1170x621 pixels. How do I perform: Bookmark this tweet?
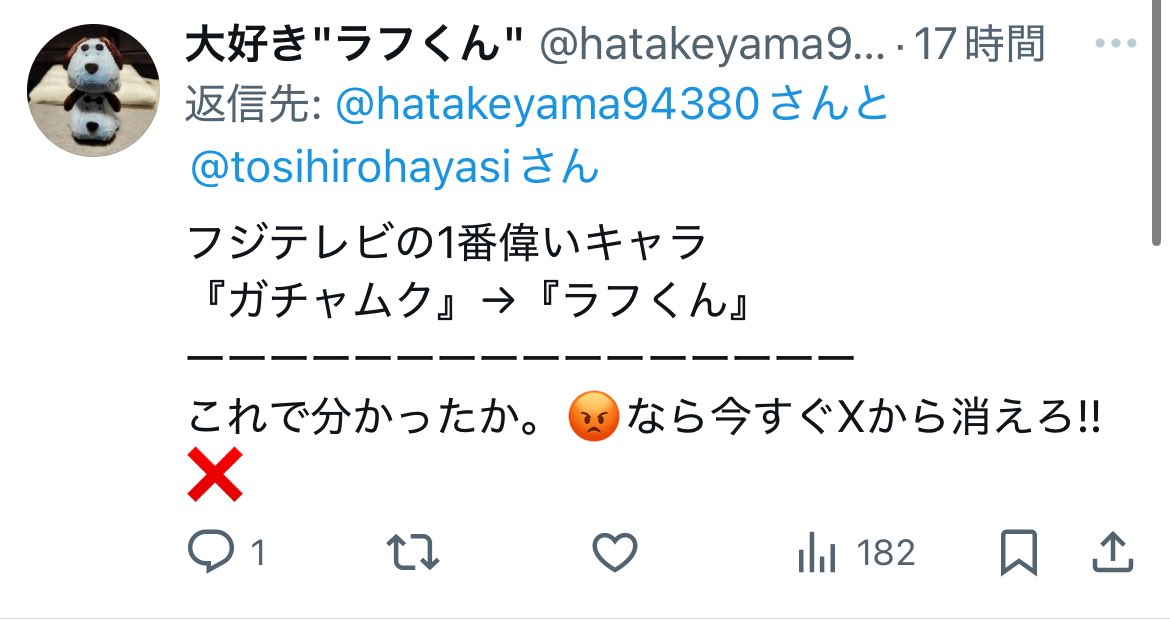(x=1019, y=553)
